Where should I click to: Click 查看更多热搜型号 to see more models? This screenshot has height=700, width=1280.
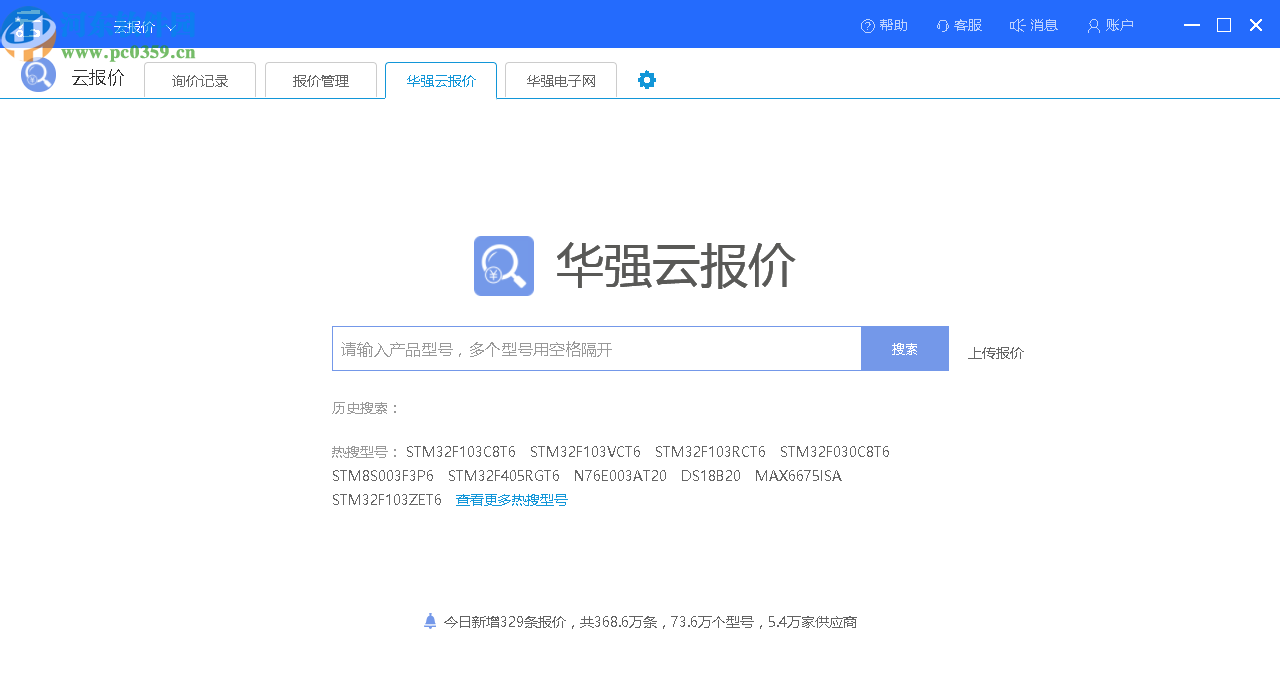pos(511,499)
